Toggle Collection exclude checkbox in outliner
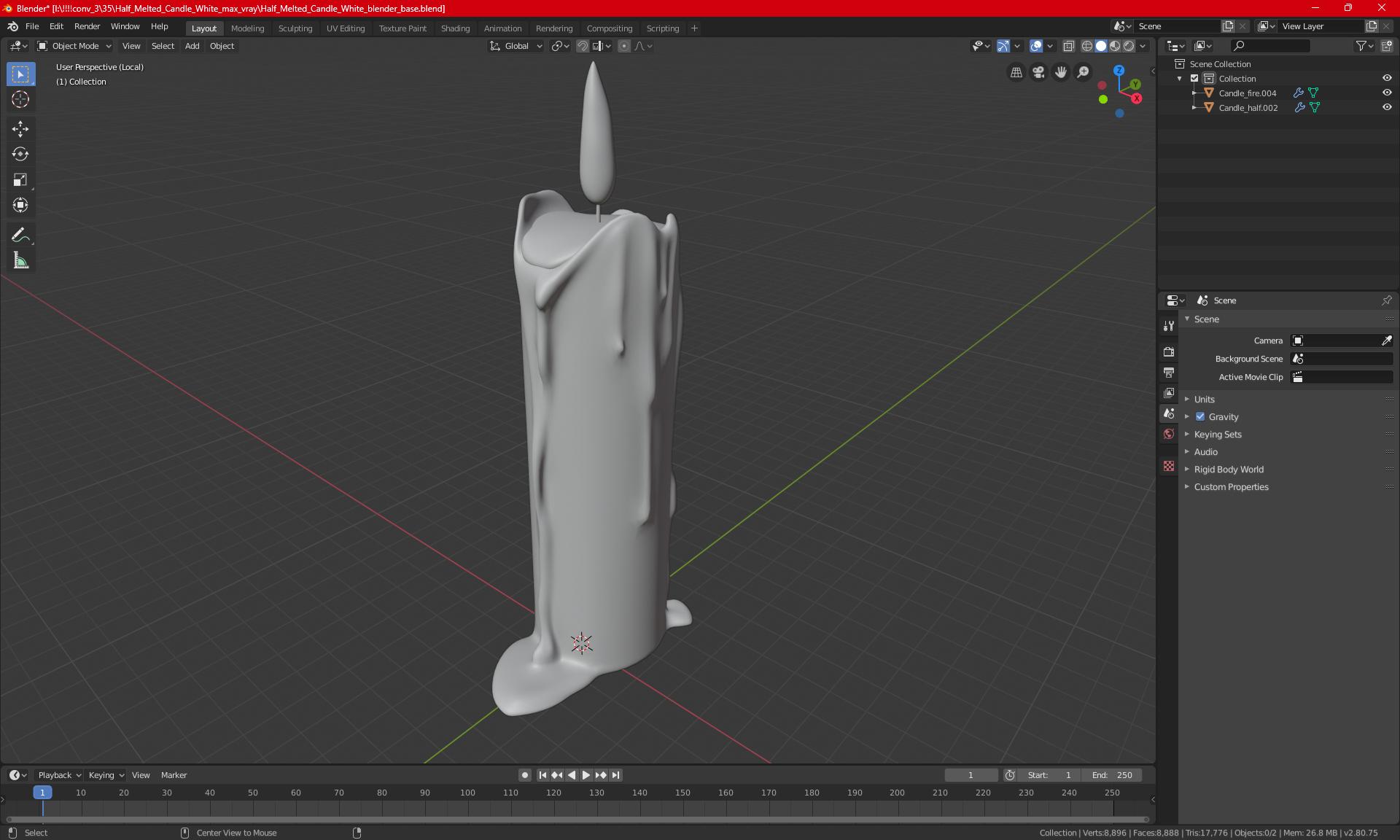The width and height of the screenshot is (1400, 840). tap(1194, 78)
